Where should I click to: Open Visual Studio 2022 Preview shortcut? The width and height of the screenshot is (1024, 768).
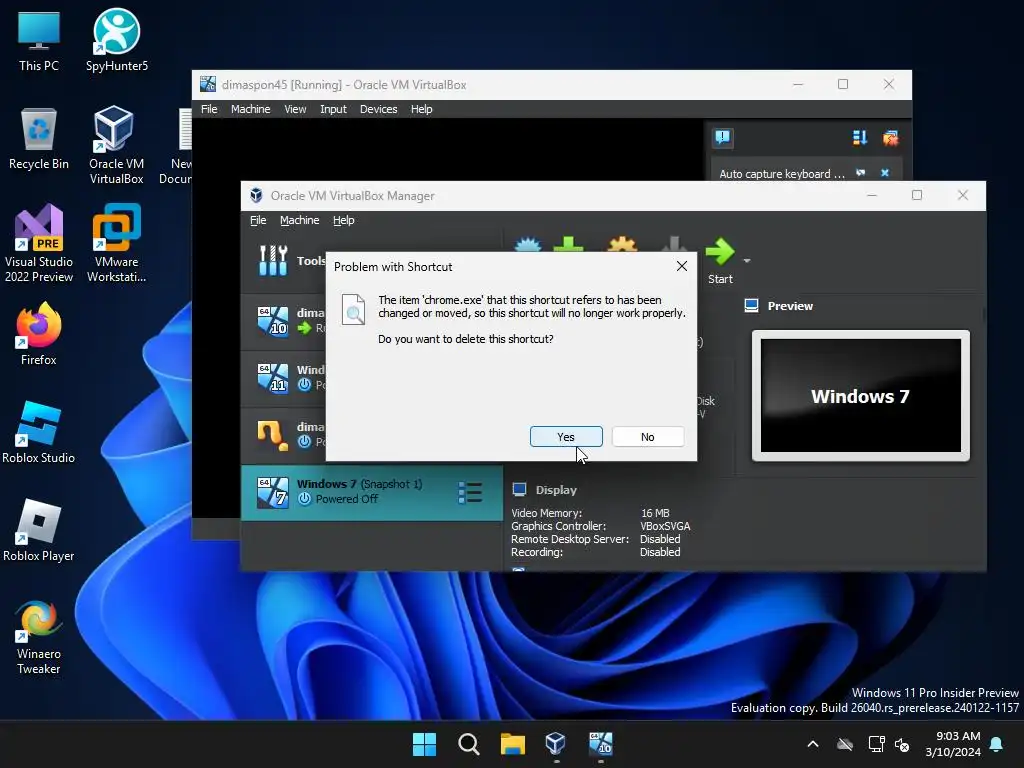pyautogui.click(x=39, y=243)
